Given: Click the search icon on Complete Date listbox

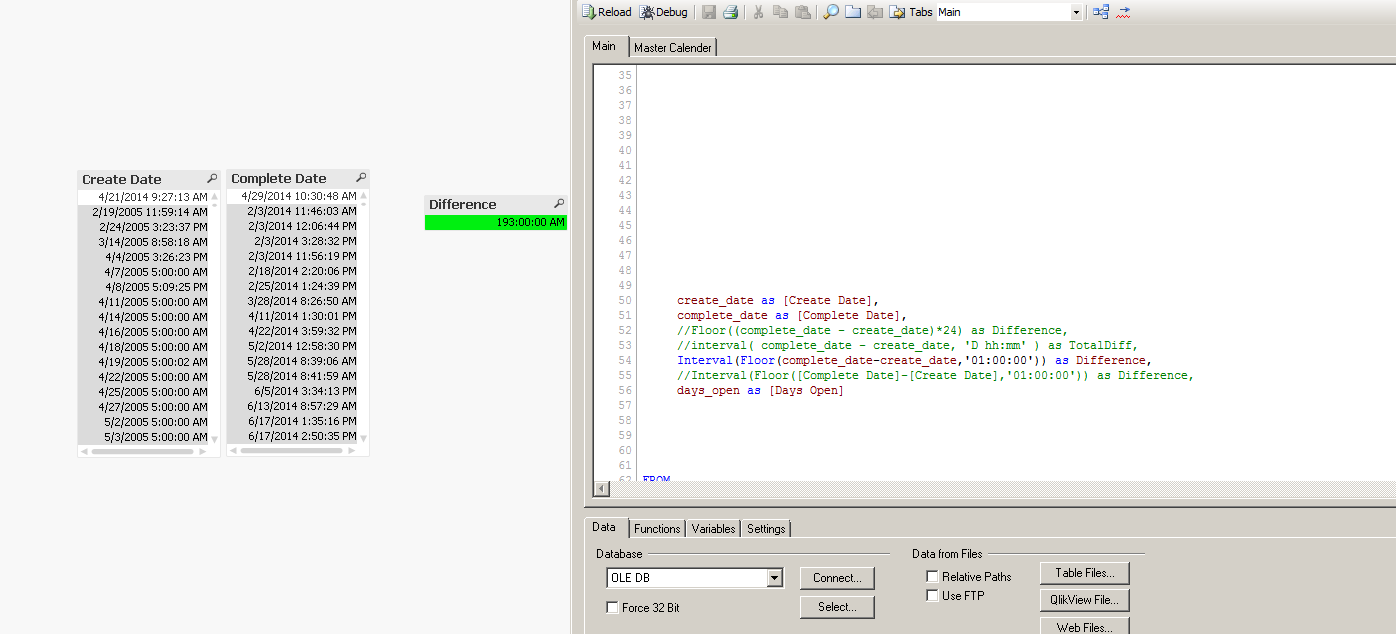Looking at the screenshot, I should click(x=361, y=178).
